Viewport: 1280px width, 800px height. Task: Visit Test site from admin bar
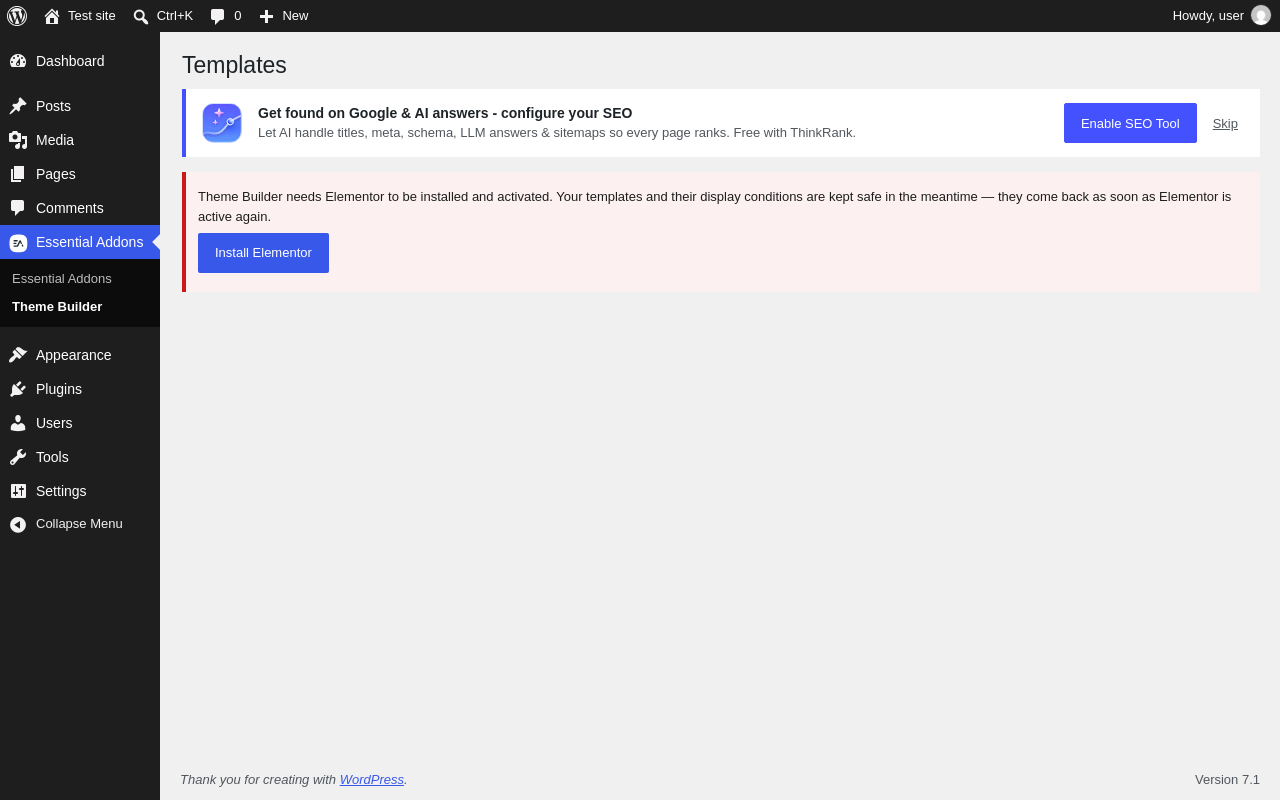coord(80,16)
